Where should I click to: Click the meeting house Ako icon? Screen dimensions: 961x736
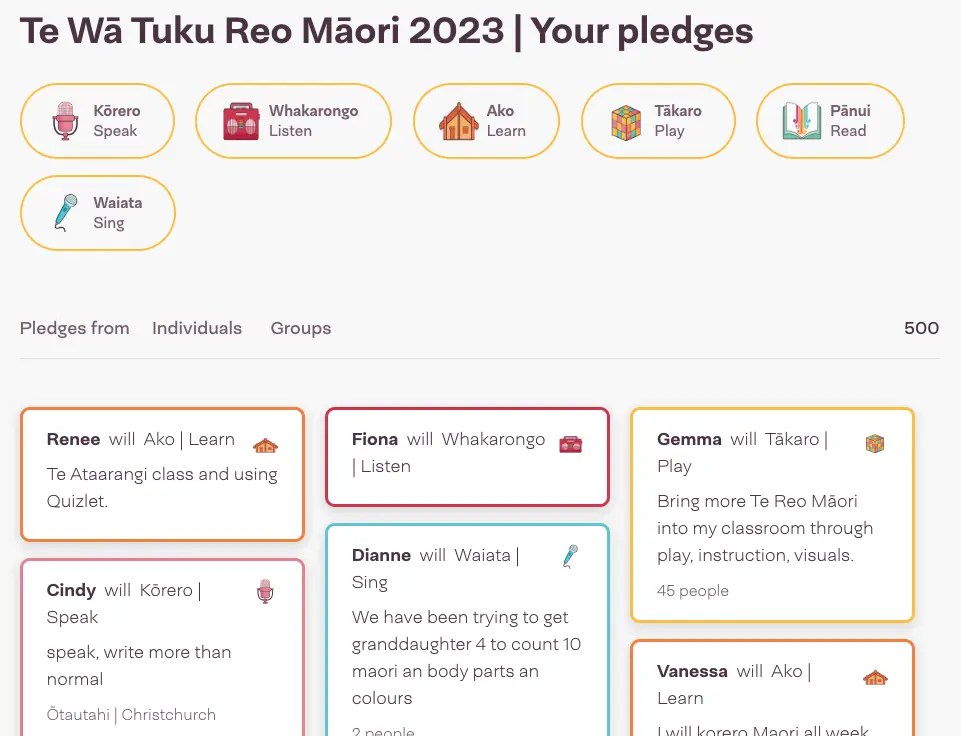coord(458,121)
